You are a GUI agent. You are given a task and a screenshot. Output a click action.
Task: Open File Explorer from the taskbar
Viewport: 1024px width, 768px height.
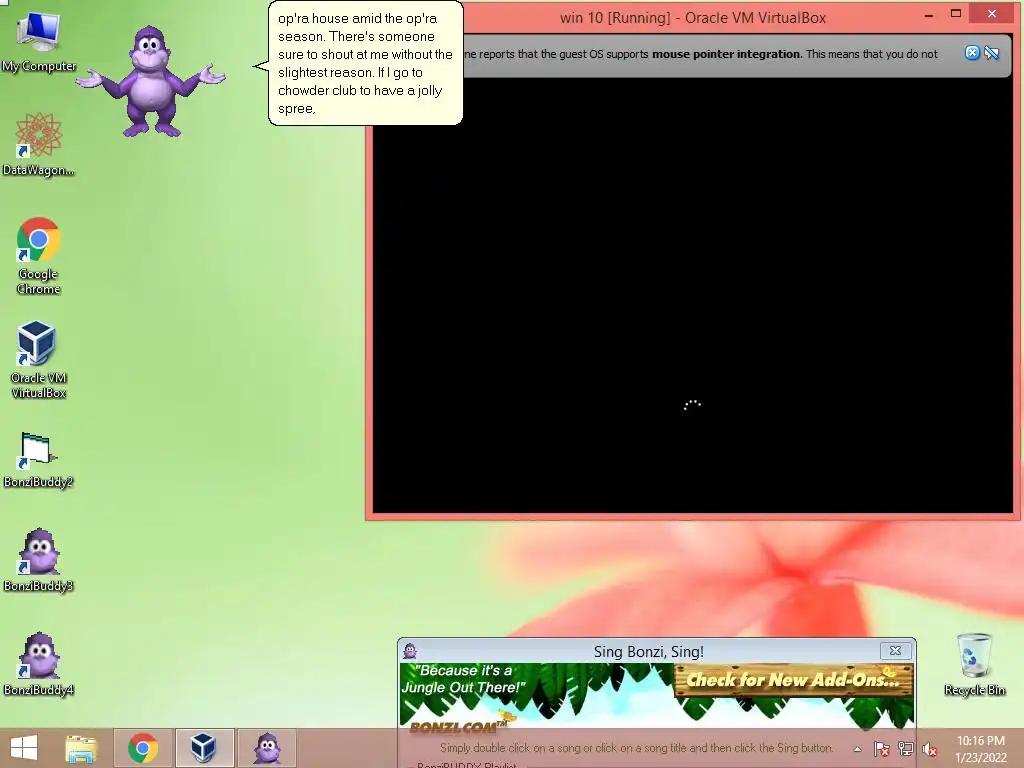(x=81, y=748)
